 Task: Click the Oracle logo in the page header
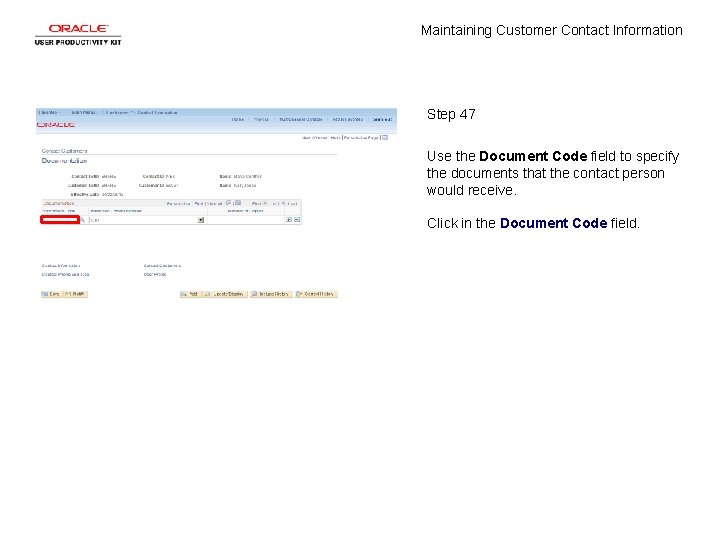pyautogui.click(x=56, y=125)
